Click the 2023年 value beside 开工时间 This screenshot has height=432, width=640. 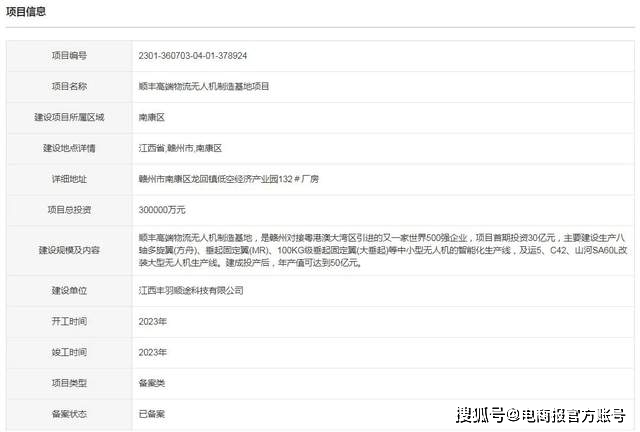click(x=153, y=321)
